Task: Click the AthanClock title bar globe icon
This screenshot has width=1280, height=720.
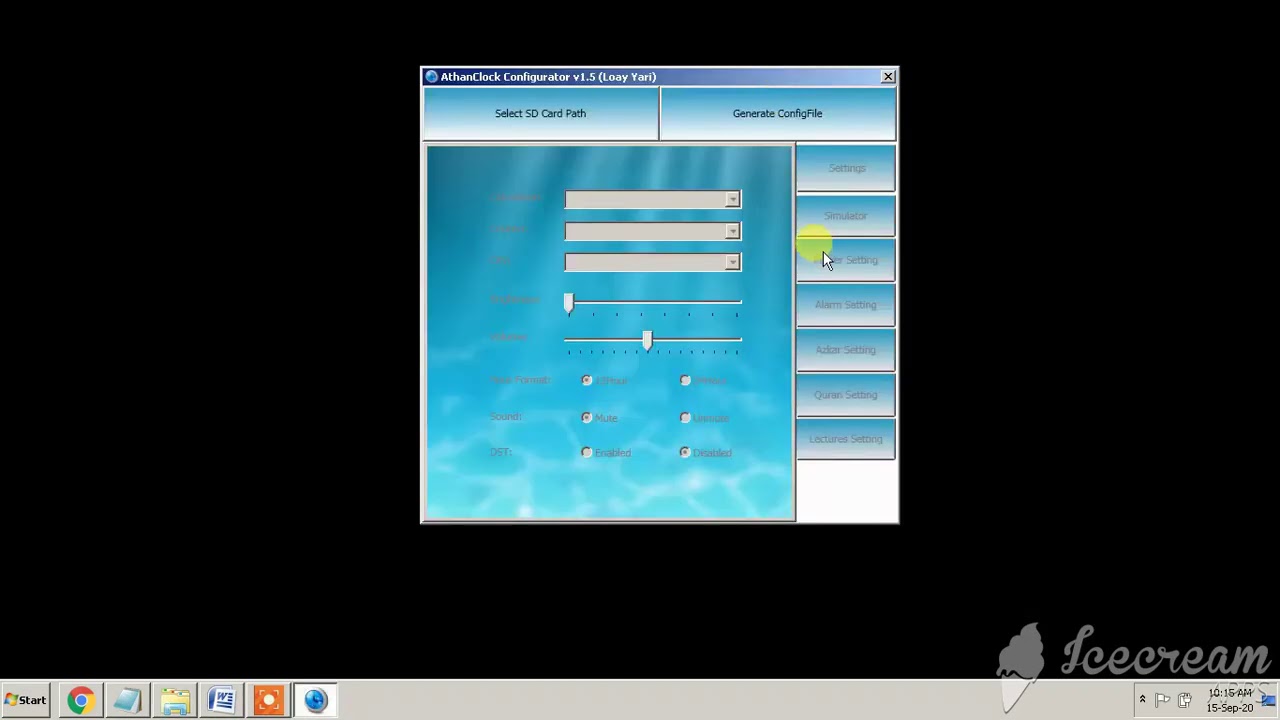Action: pos(431,76)
